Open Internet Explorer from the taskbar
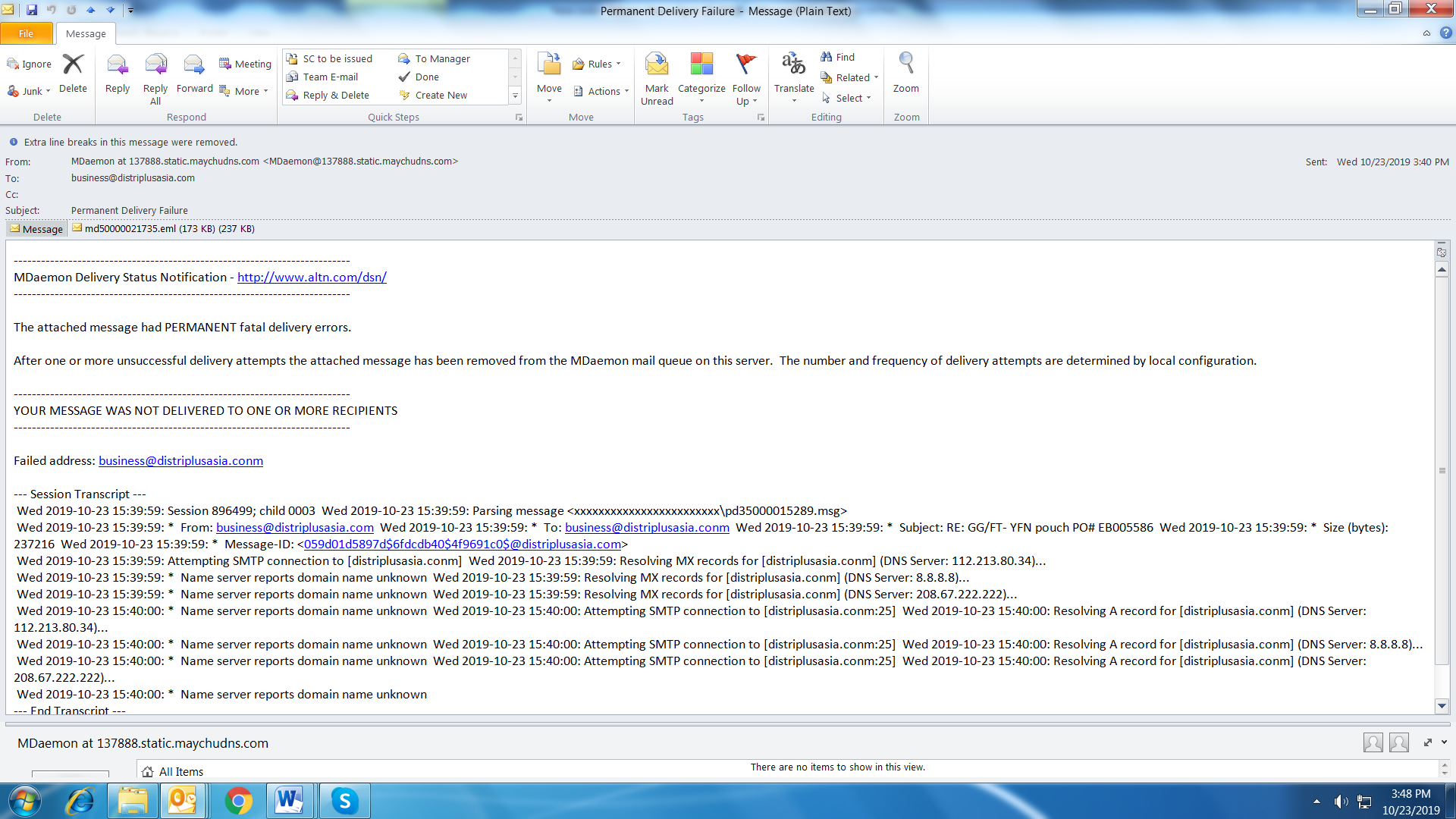 pyautogui.click(x=80, y=801)
